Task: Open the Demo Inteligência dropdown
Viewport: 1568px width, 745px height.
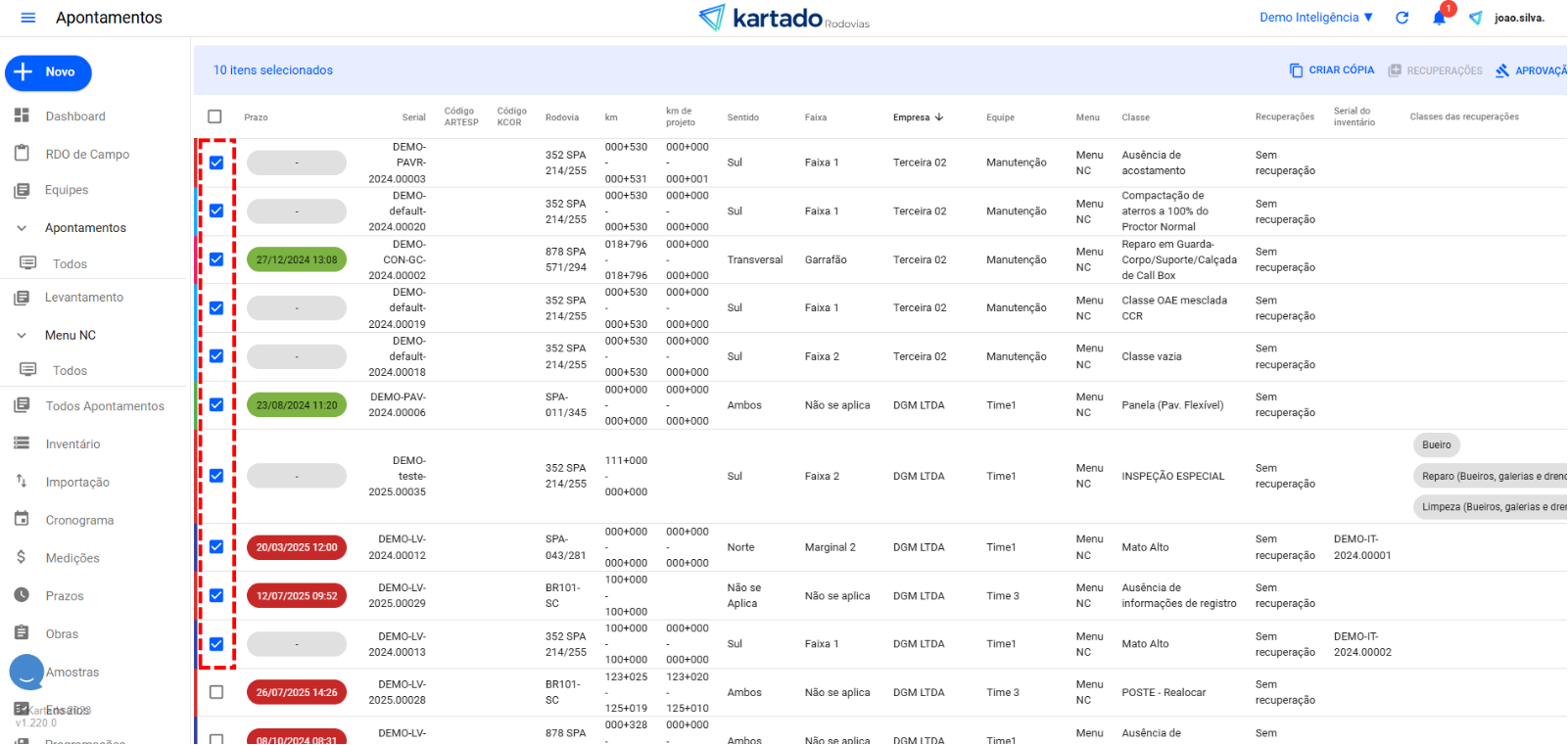Action: (x=1315, y=18)
